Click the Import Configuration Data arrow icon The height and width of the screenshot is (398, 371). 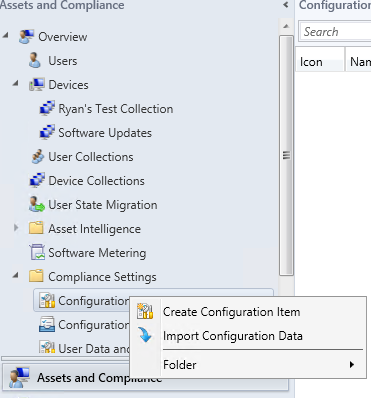tap(145, 335)
